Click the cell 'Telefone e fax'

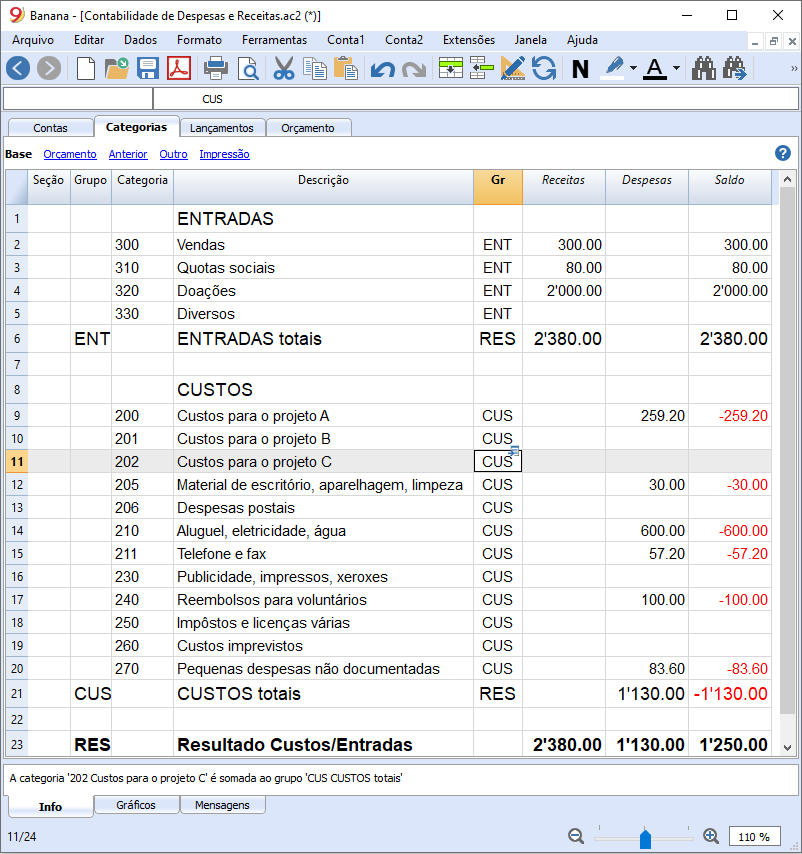(x=323, y=553)
